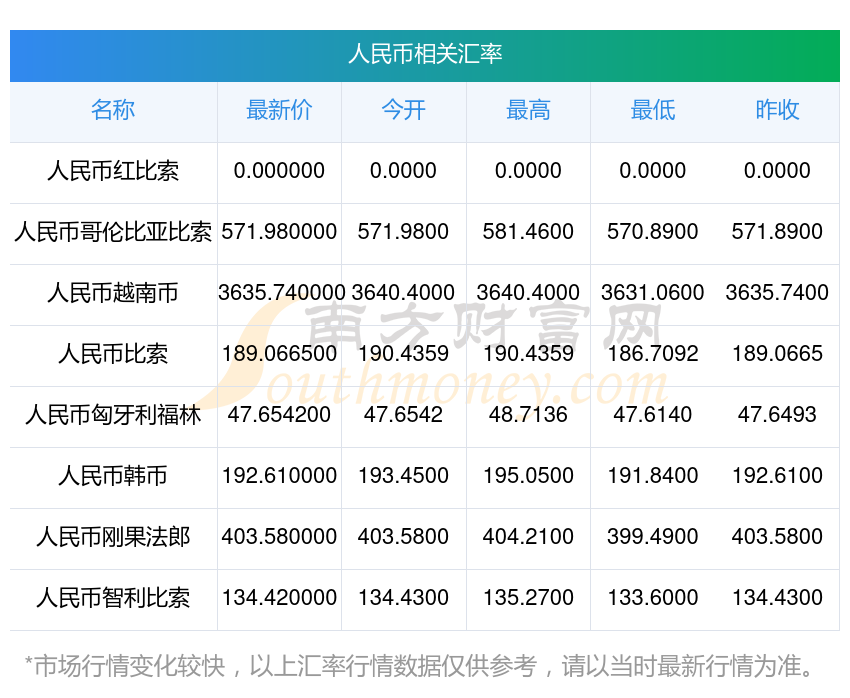Viewport: 850px width, 698px height.
Task: Select the 人民币韩币 row name
Action: click(x=113, y=476)
